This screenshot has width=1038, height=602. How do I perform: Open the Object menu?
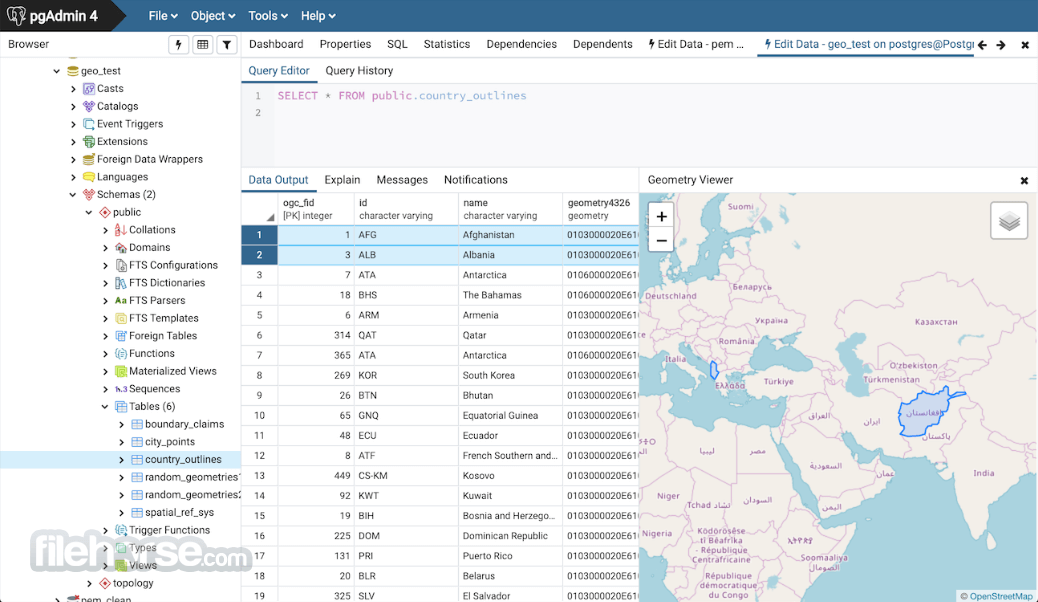212,16
